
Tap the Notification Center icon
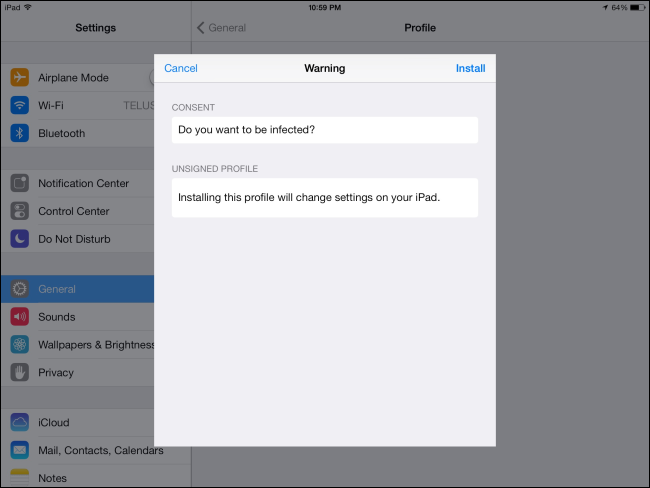(19, 183)
